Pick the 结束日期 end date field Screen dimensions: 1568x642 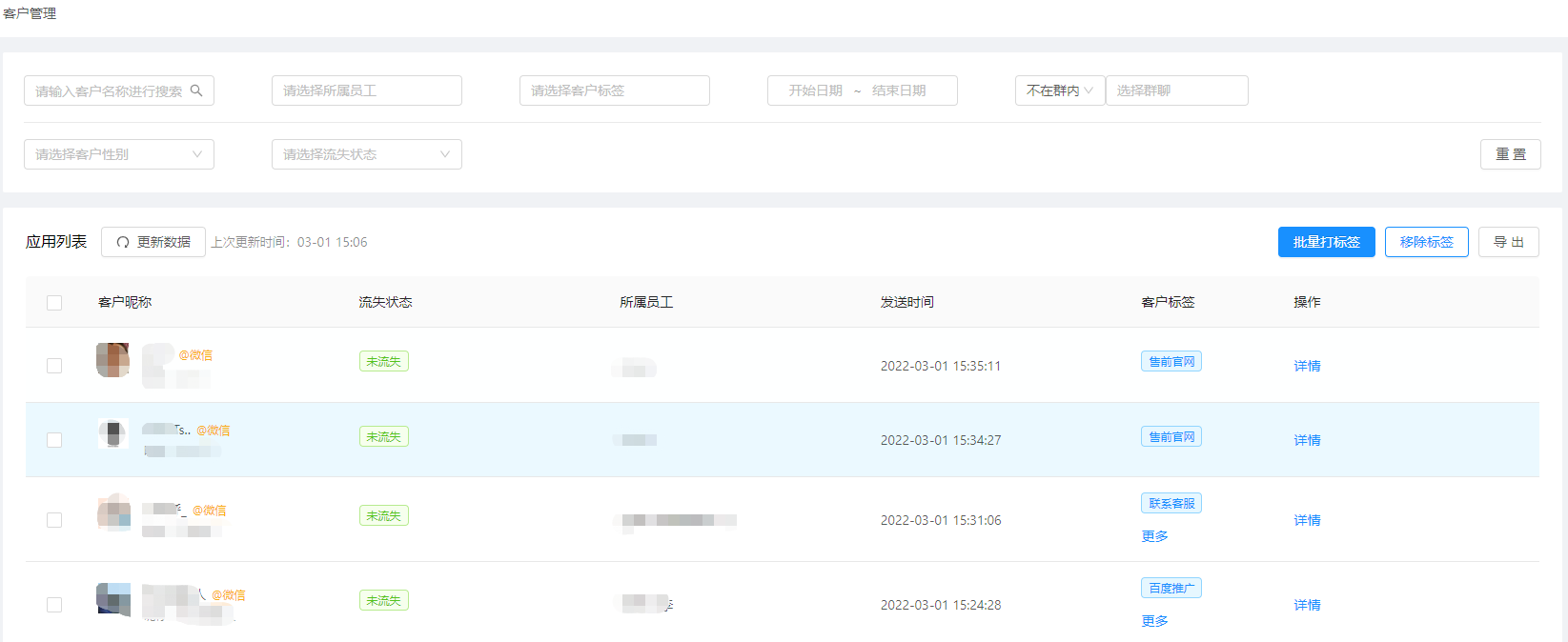tap(899, 90)
